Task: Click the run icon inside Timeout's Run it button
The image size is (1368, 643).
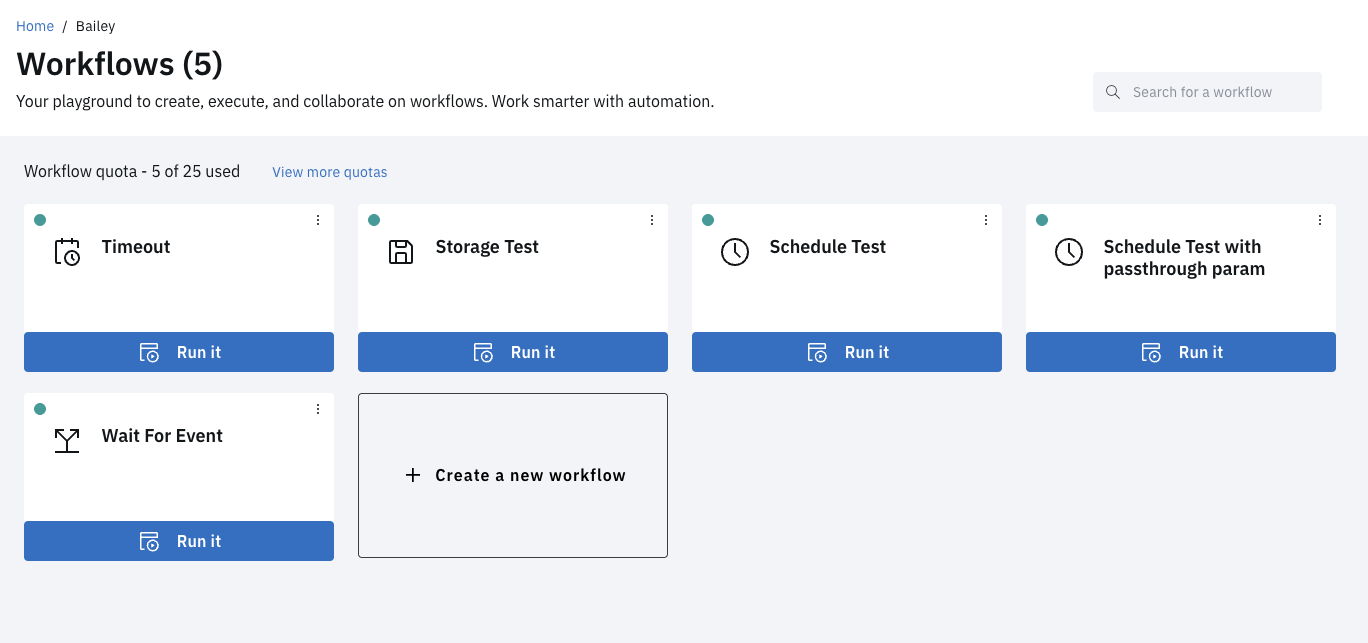Action: point(149,352)
